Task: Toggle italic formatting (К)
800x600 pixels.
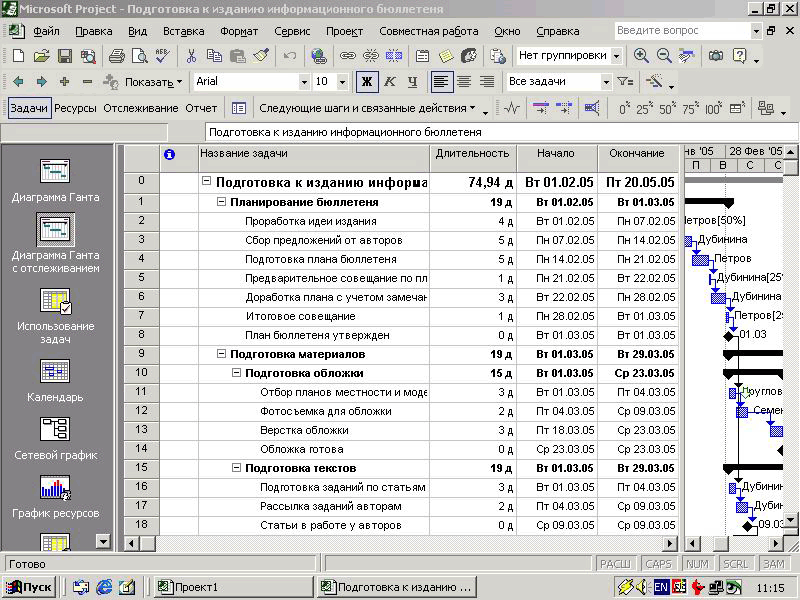Action: coord(390,82)
